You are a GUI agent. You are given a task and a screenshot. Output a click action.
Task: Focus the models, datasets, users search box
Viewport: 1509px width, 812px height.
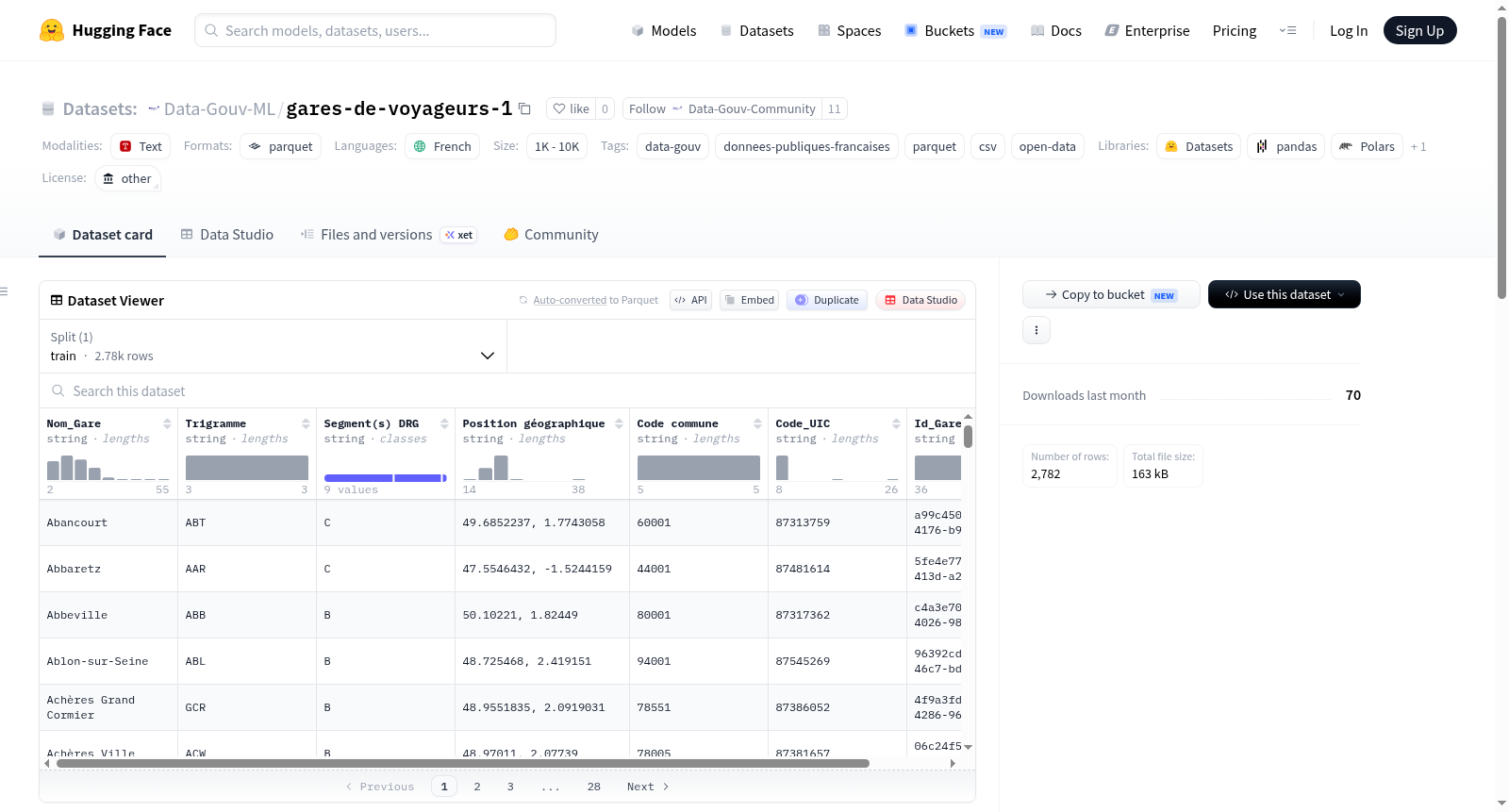point(375,30)
